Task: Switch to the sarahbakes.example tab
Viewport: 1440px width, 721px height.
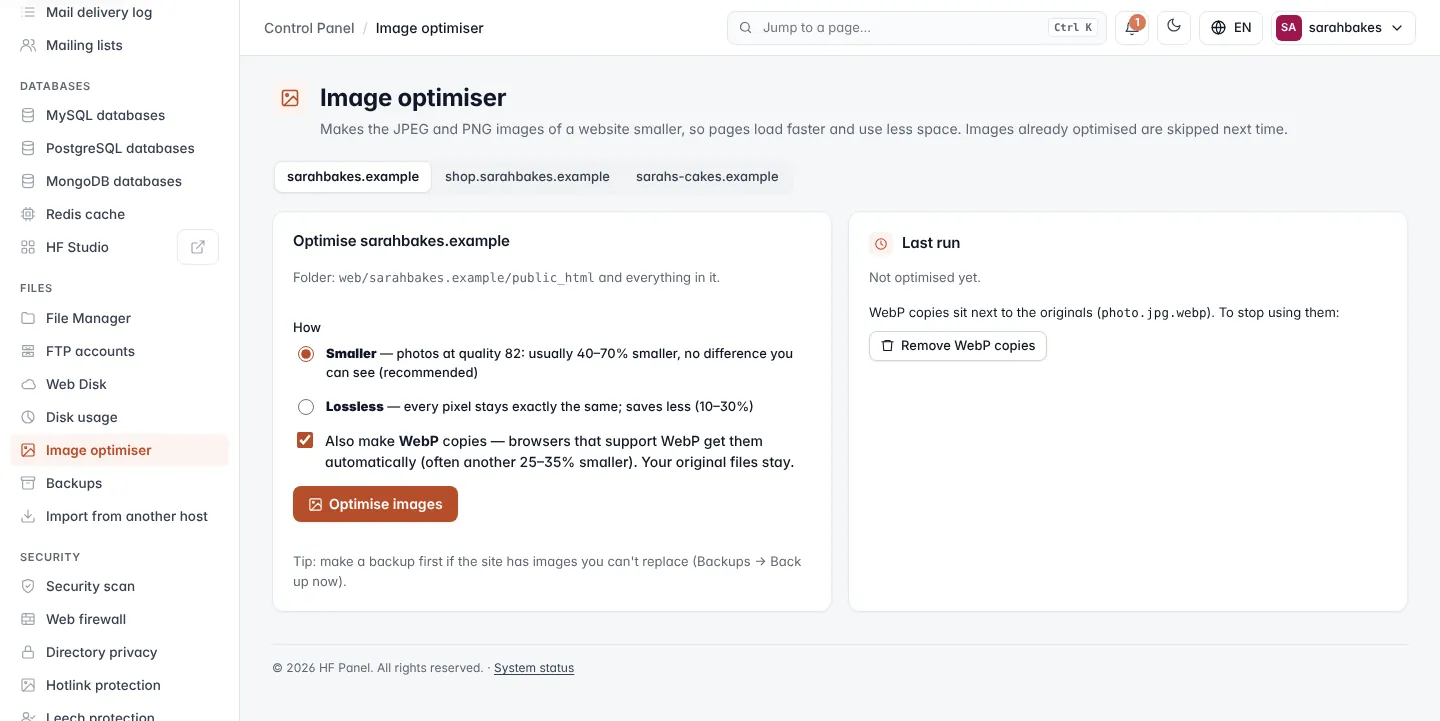Action: [353, 177]
